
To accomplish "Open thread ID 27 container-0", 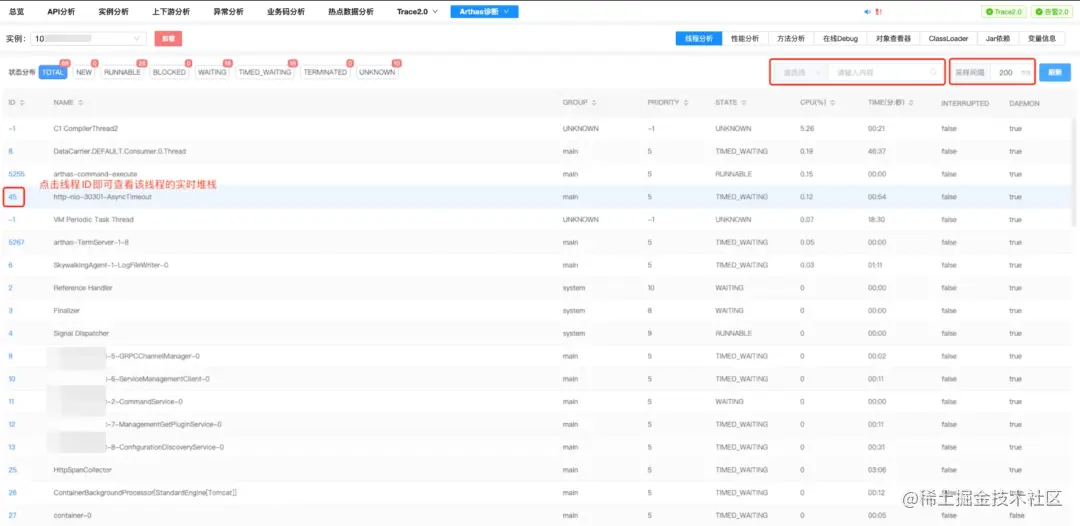I will [x=12, y=515].
